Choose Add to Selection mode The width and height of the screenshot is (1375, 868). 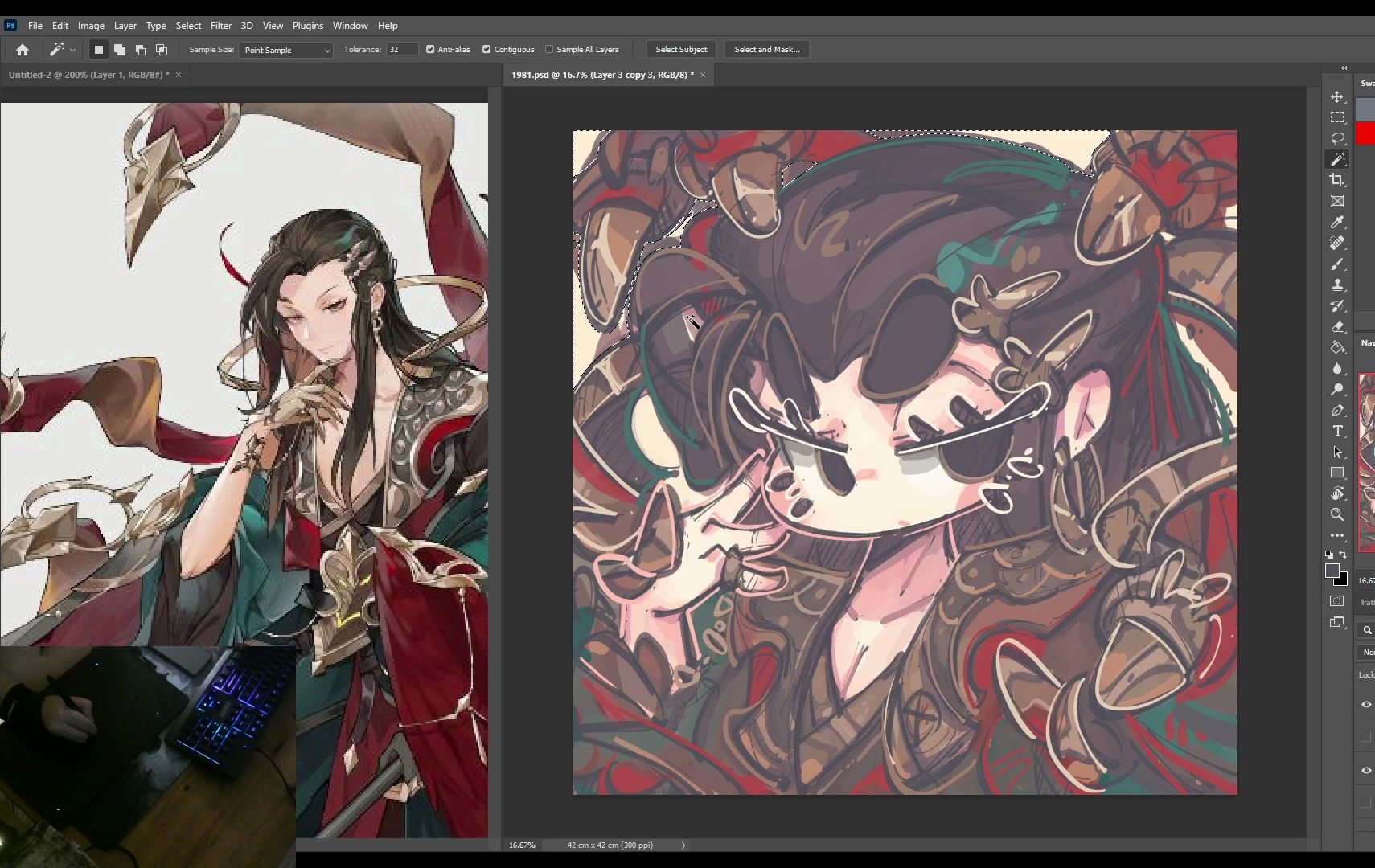pyautogui.click(x=119, y=50)
